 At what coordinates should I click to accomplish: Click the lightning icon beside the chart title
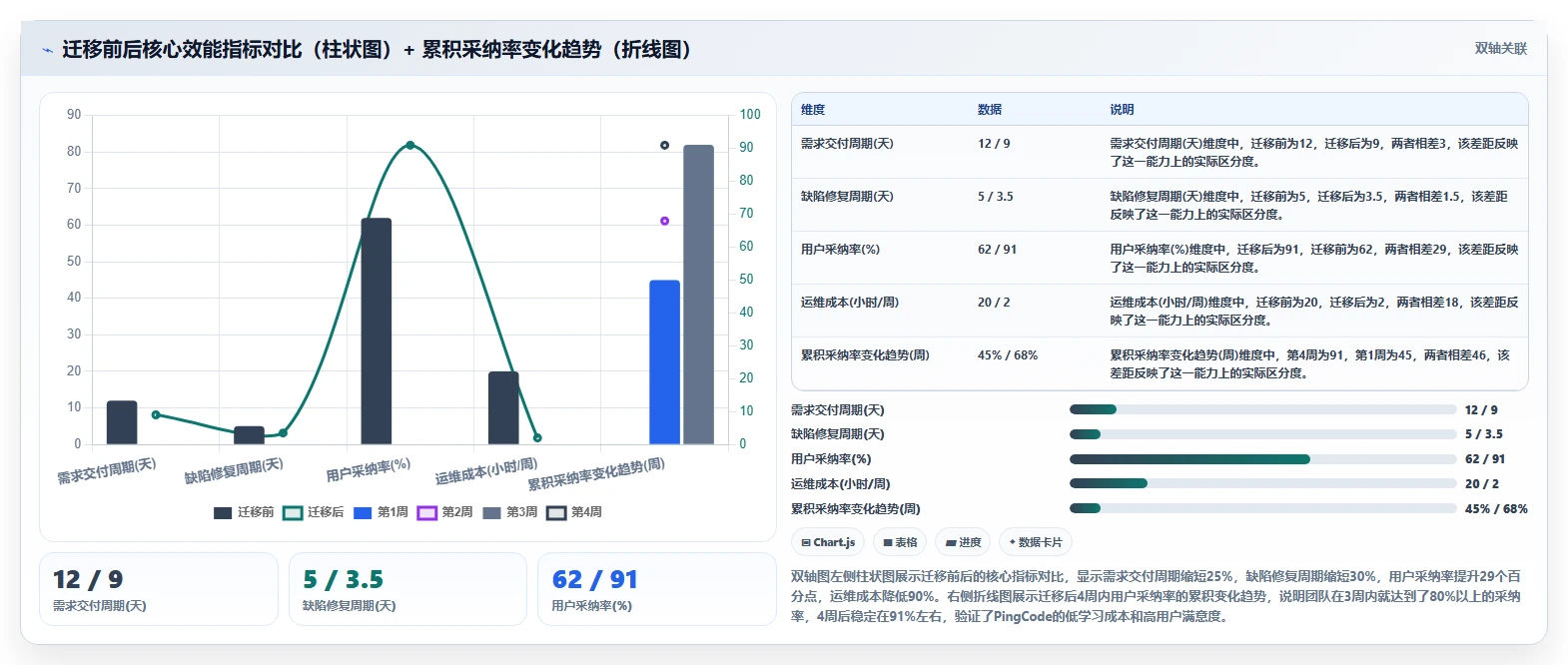(x=47, y=50)
